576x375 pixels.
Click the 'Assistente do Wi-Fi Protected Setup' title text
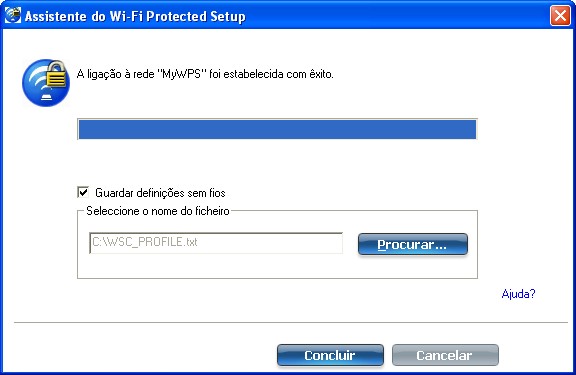135,17
